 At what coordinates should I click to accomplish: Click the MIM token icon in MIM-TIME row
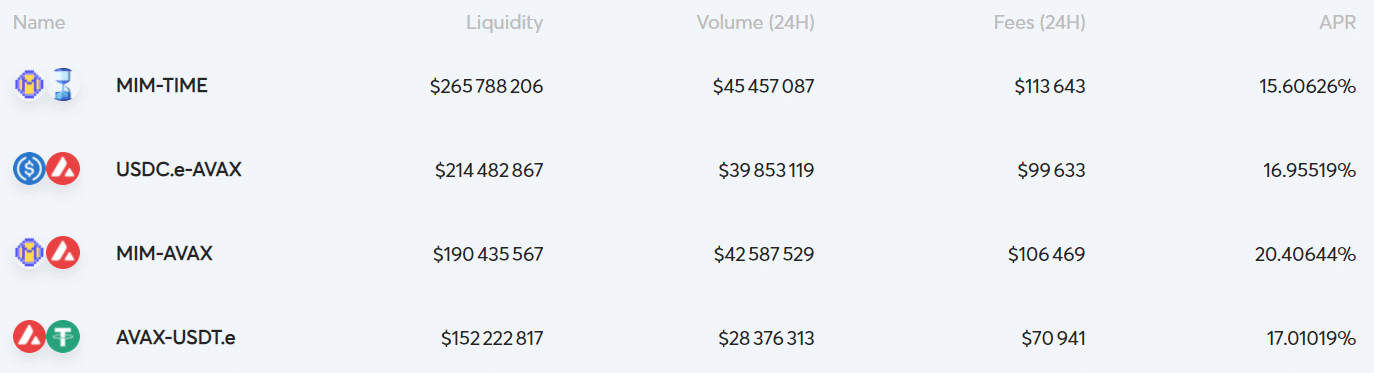point(29,86)
